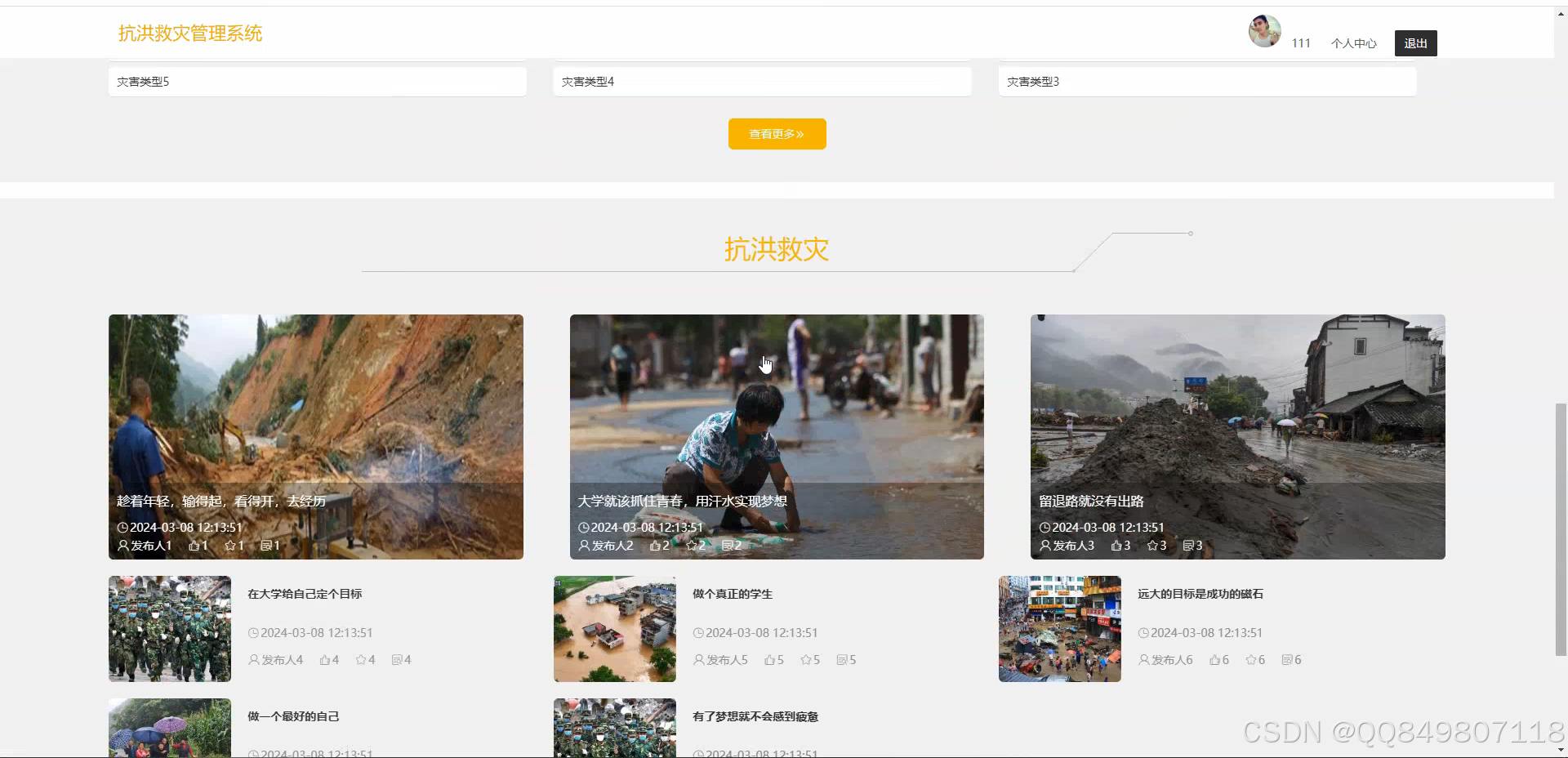Screen dimensions: 1568x758
Task: Click star icon in 发布人6 row
Action: pyautogui.click(x=1251, y=660)
